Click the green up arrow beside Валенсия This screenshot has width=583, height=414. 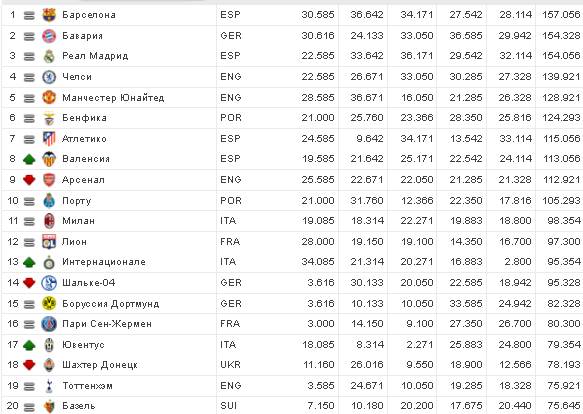coord(29,160)
